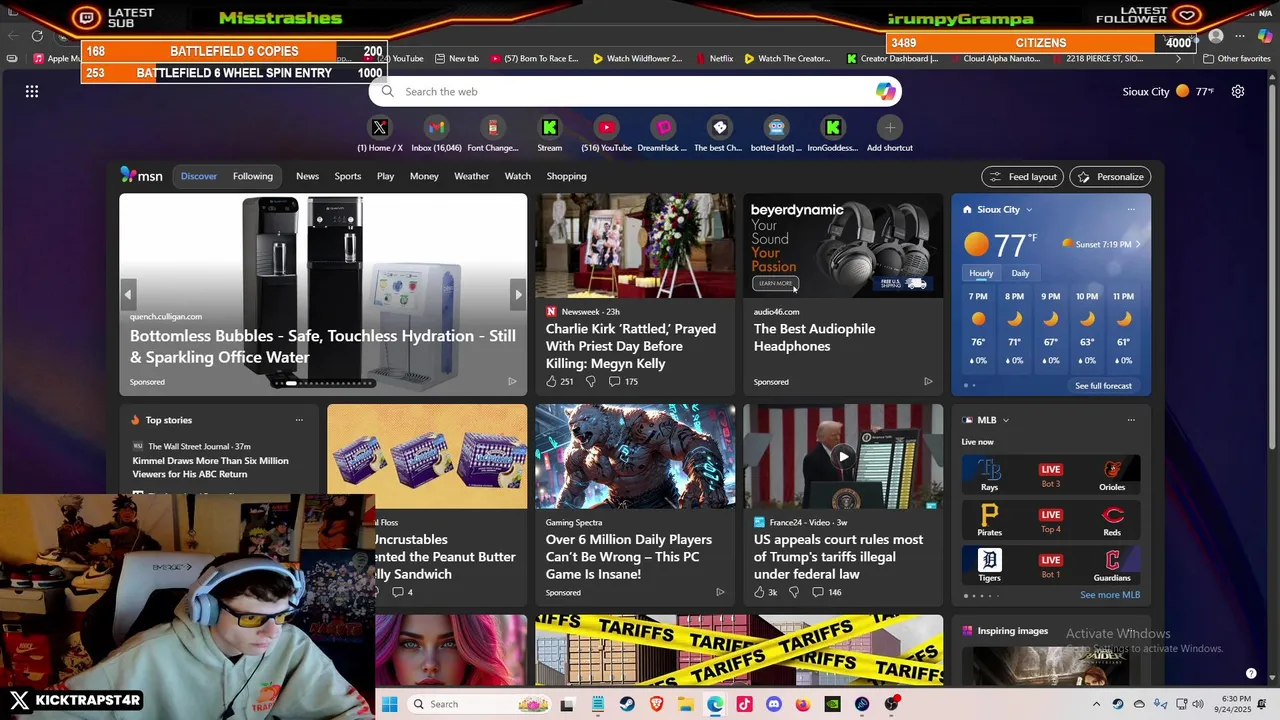Open the Gmail Inbox shortcut
This screenshot has height=720, width=1280.
tap(436, 133)
